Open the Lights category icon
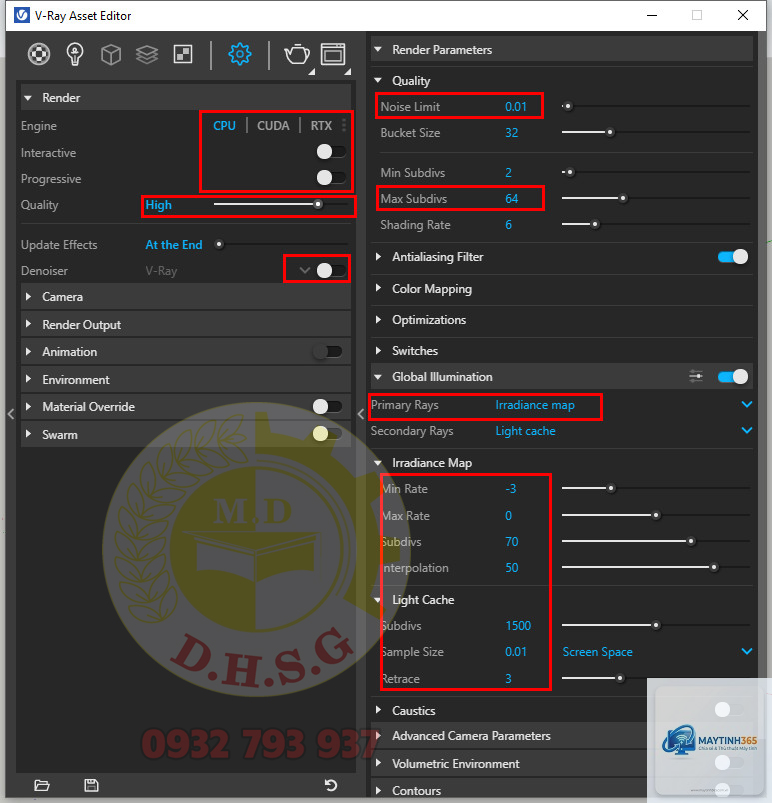Viewport: 772px width, 803px height. click(75, 54)
